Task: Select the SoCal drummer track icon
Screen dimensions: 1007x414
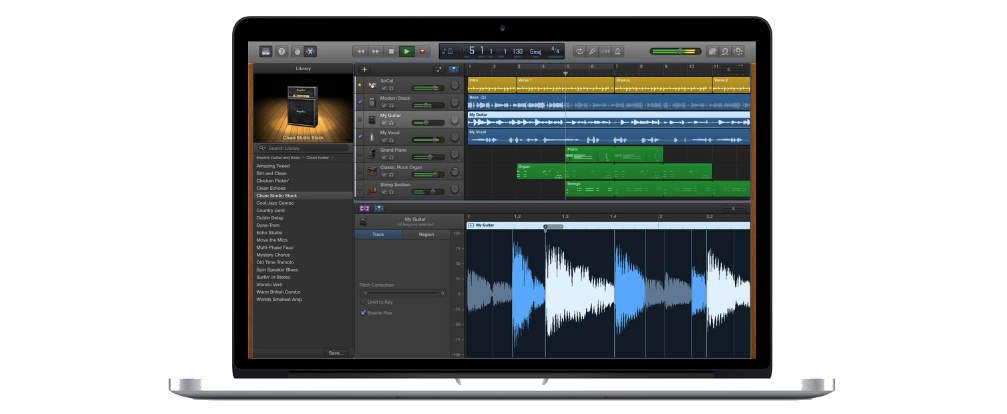Action: pyautogui.click(x=372, y=85)
